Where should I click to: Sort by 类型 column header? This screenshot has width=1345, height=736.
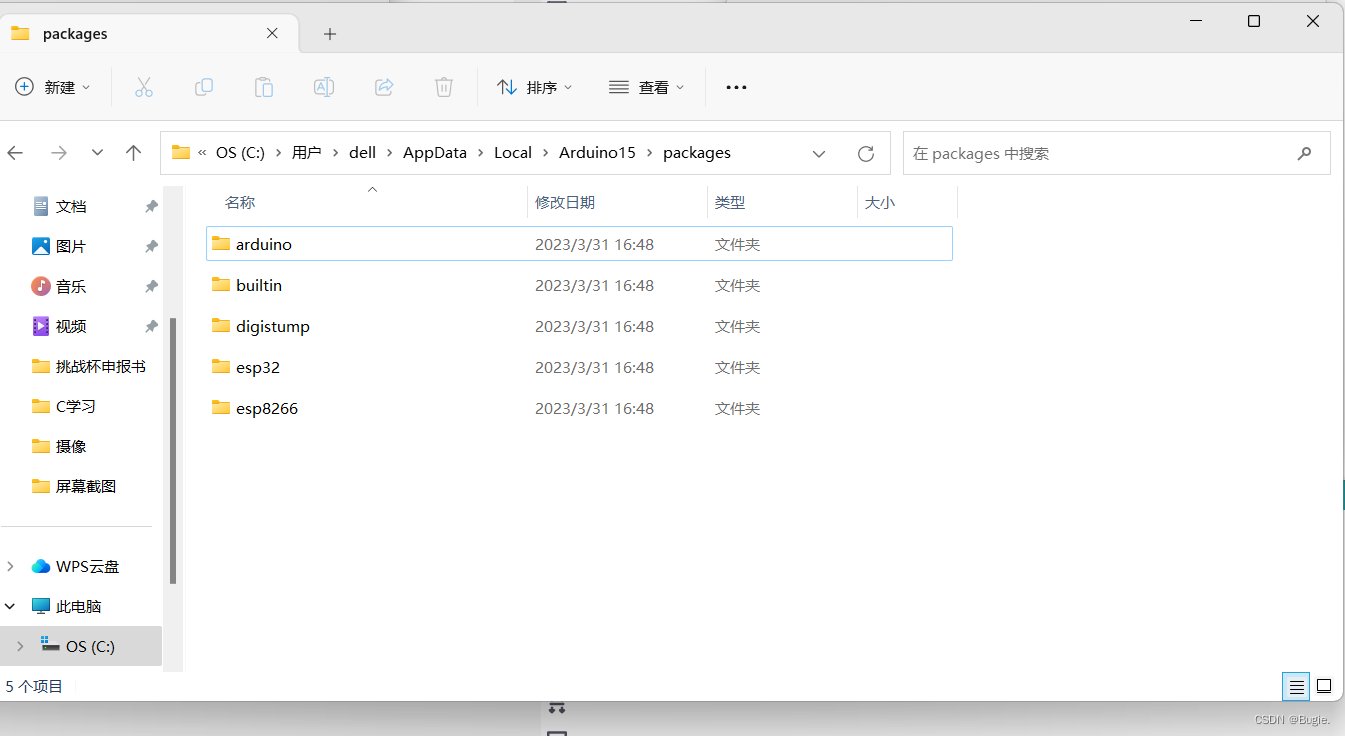[x=730, y=202]
